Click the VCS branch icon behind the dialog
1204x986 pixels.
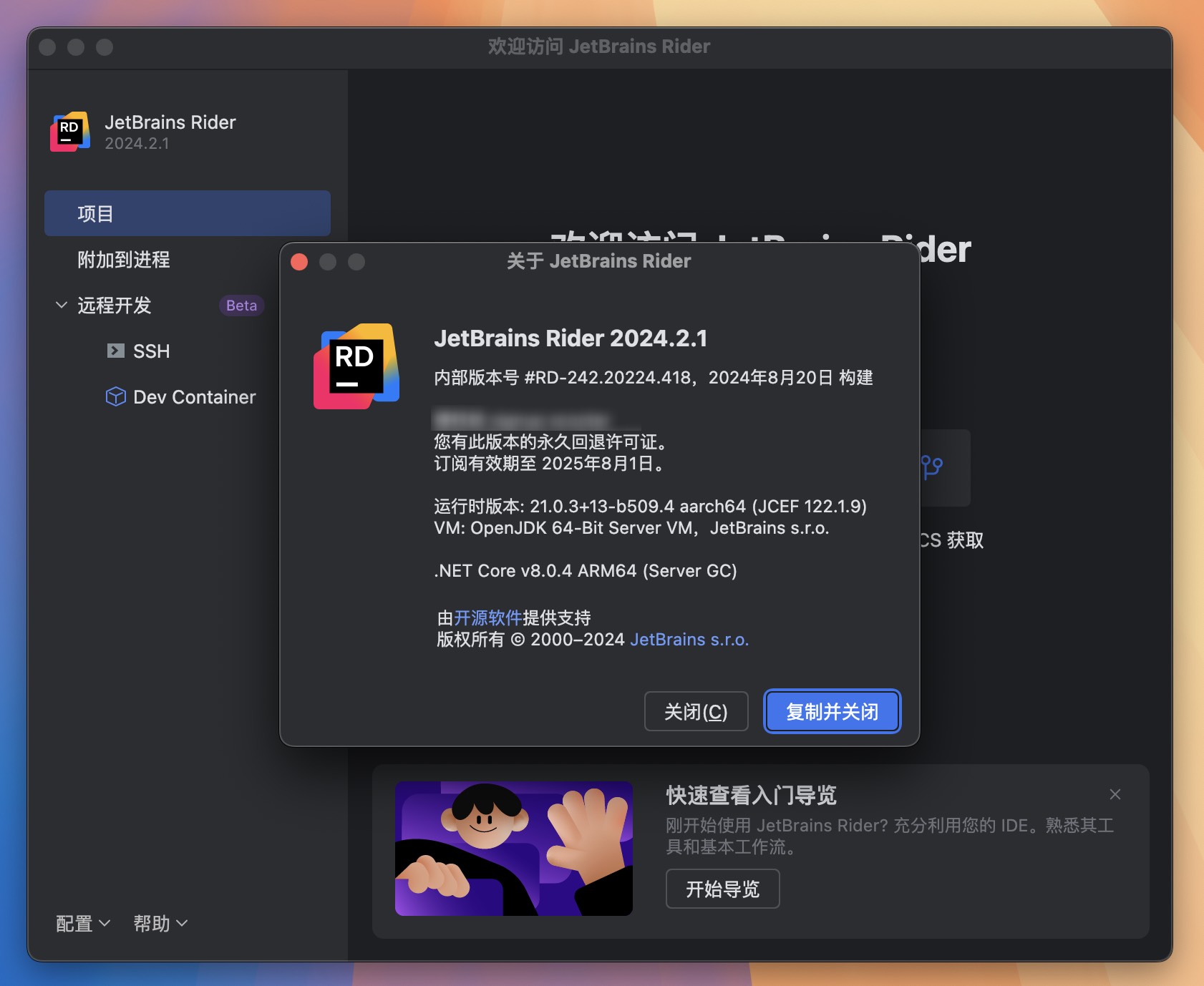point(932,467)
